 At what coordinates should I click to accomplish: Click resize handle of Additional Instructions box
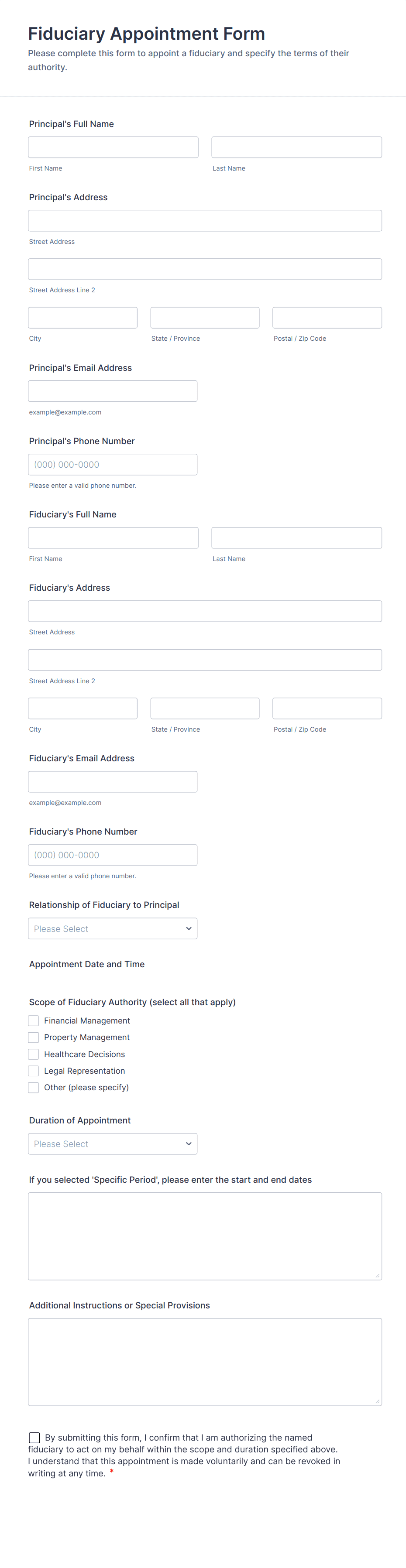click(x=377, y=1401)
